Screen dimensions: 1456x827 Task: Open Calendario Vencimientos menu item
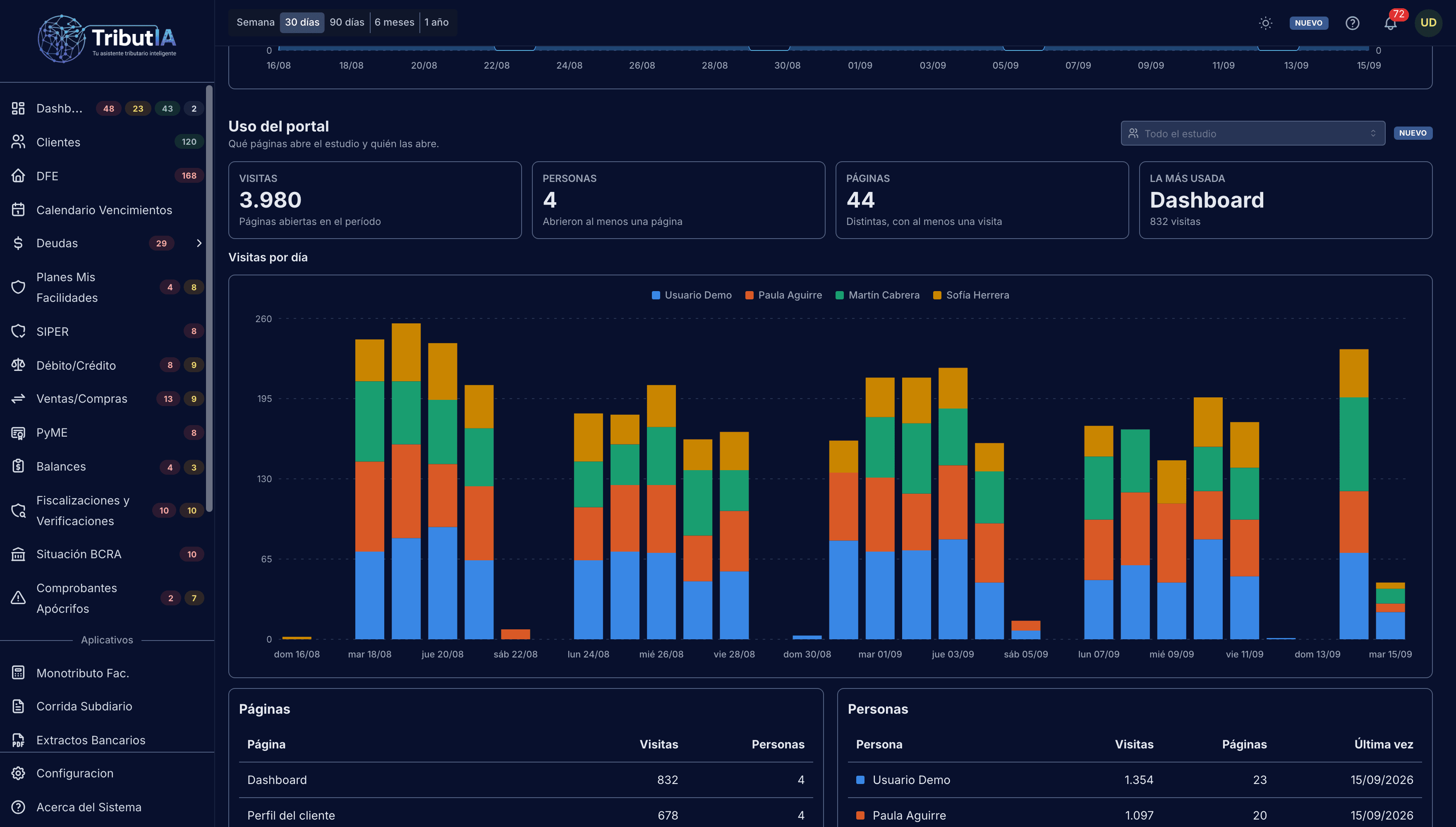pos(104,210)
